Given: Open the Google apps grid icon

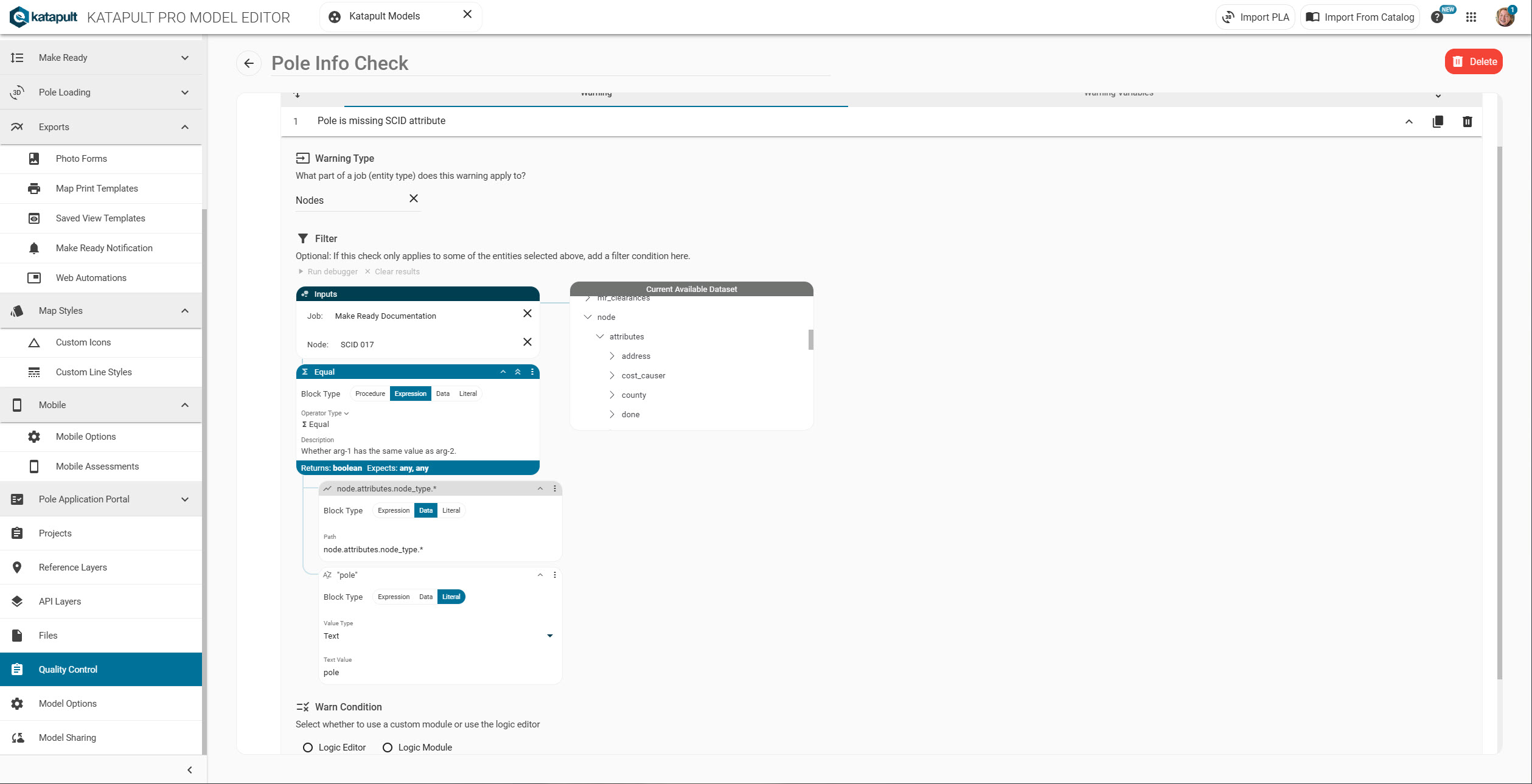Looking at the screenshot, I should (1471, 17).
